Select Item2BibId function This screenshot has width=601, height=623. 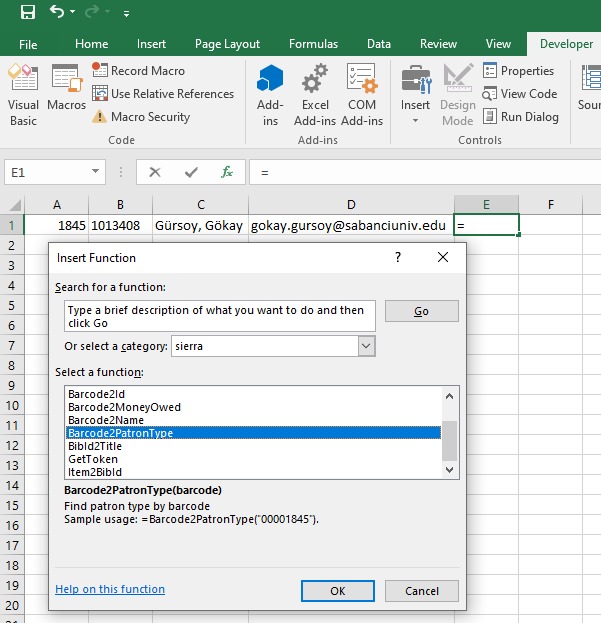pyautogui.click(x=254, y=472)
